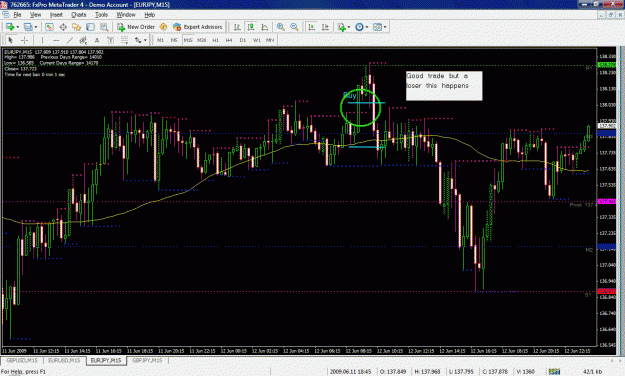This screenshot has width=625, height=376.
Task: Toggle the Expert Advisors button
Action: pos(197,27)
